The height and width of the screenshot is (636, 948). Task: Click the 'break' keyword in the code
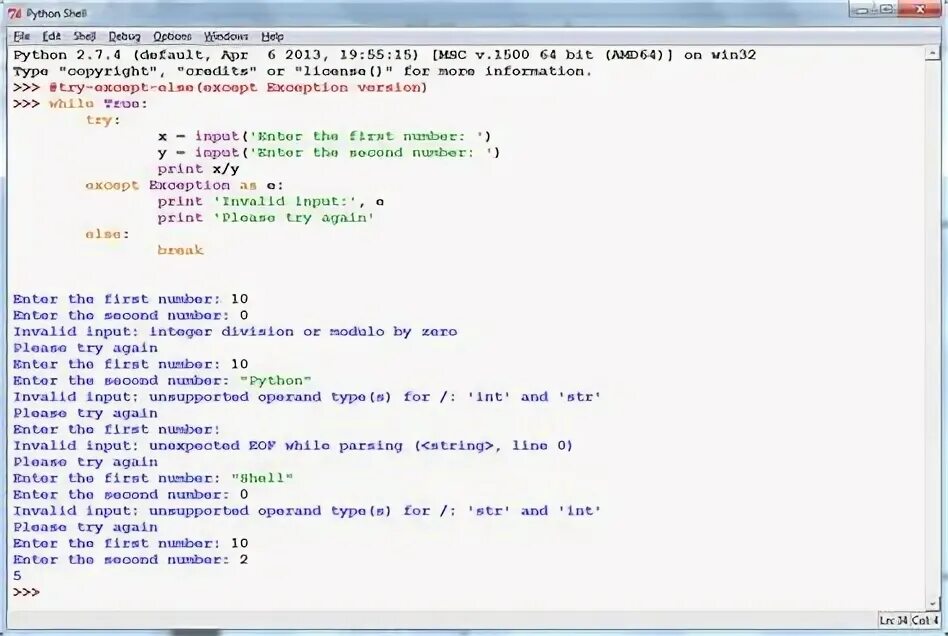pyautogui.click(x=180, y=250)
